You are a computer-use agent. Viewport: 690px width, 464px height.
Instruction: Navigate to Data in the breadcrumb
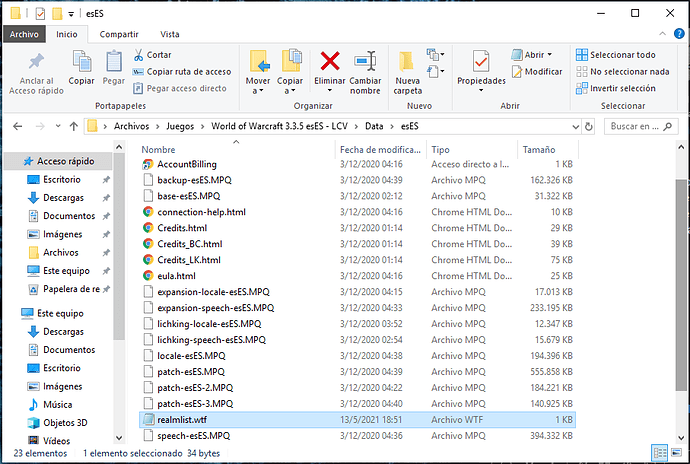coord(374,126)
